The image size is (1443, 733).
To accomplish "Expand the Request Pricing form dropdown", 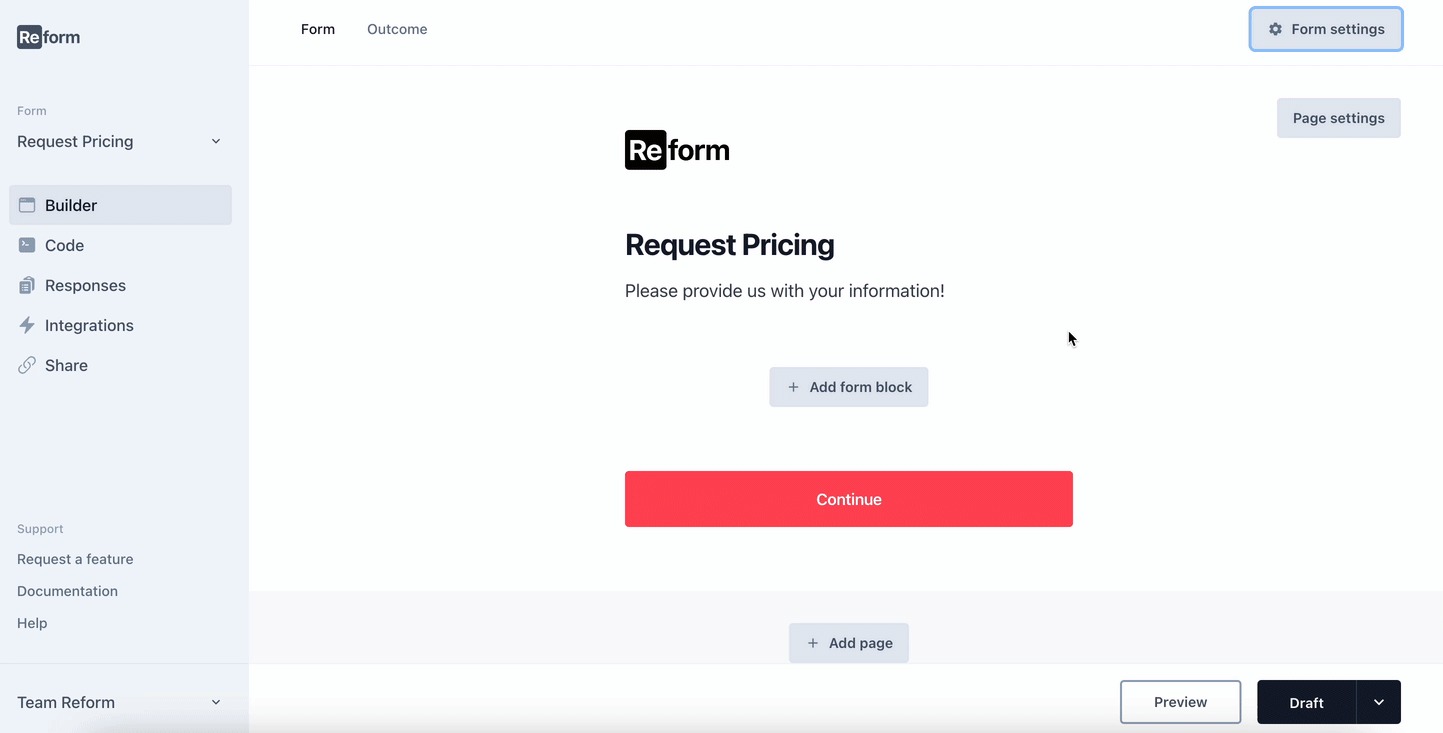I will pyautogui.click(x=216, y=141).
